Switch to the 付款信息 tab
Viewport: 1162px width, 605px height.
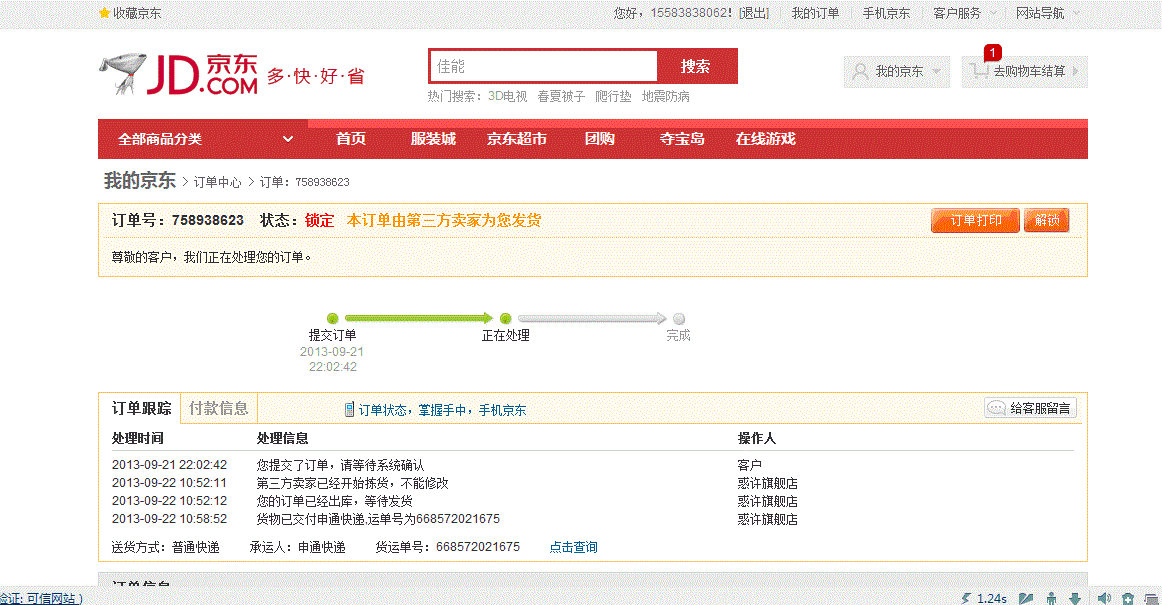218,408
